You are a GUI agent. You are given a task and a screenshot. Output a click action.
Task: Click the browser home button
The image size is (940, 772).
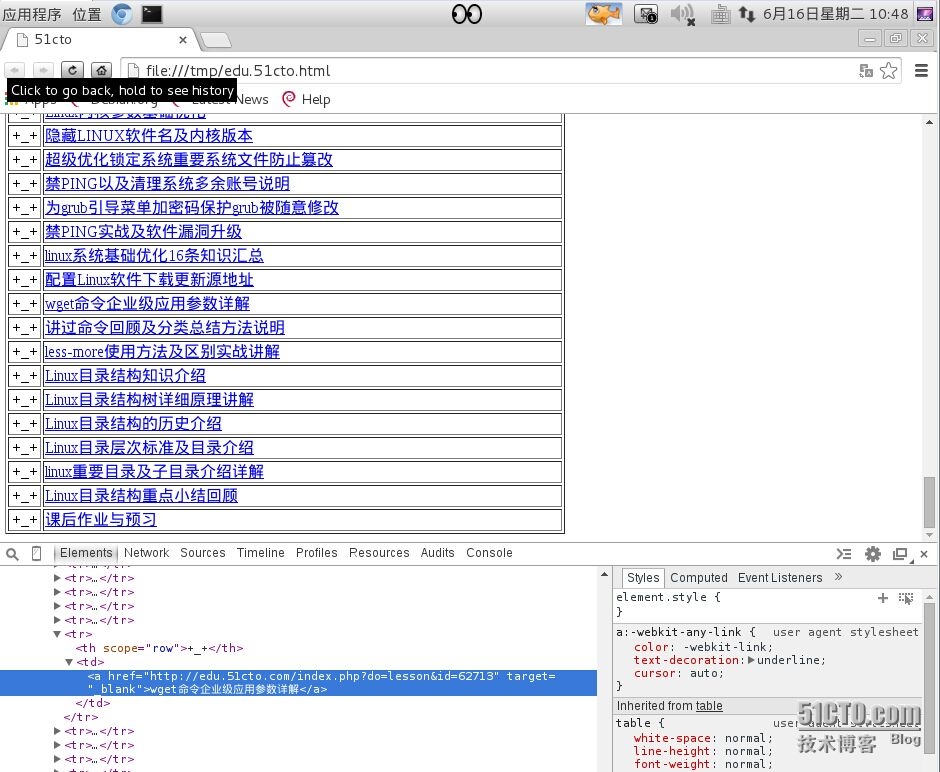pos(101,70)
